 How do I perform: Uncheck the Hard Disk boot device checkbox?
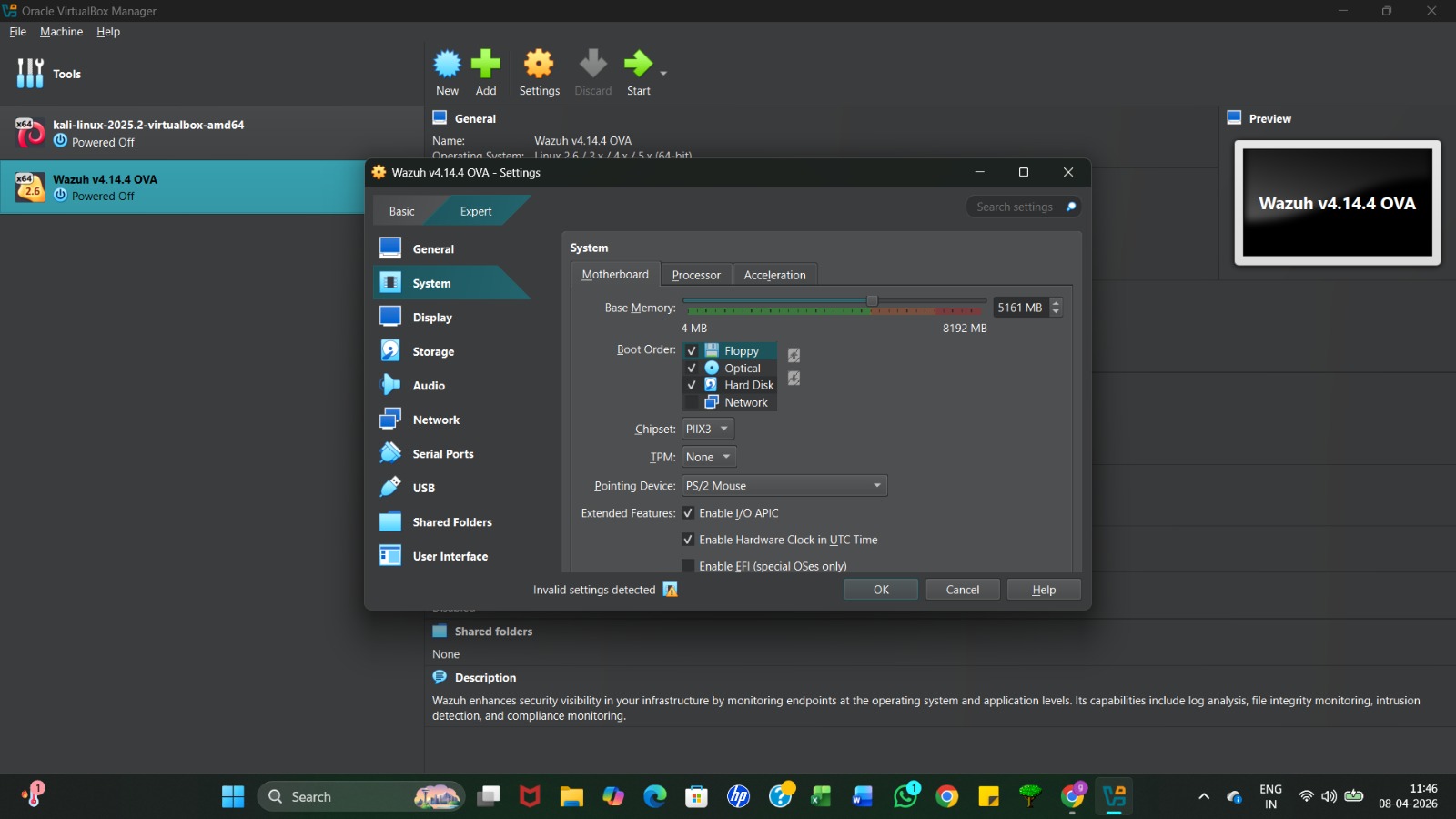coord(692,385)
